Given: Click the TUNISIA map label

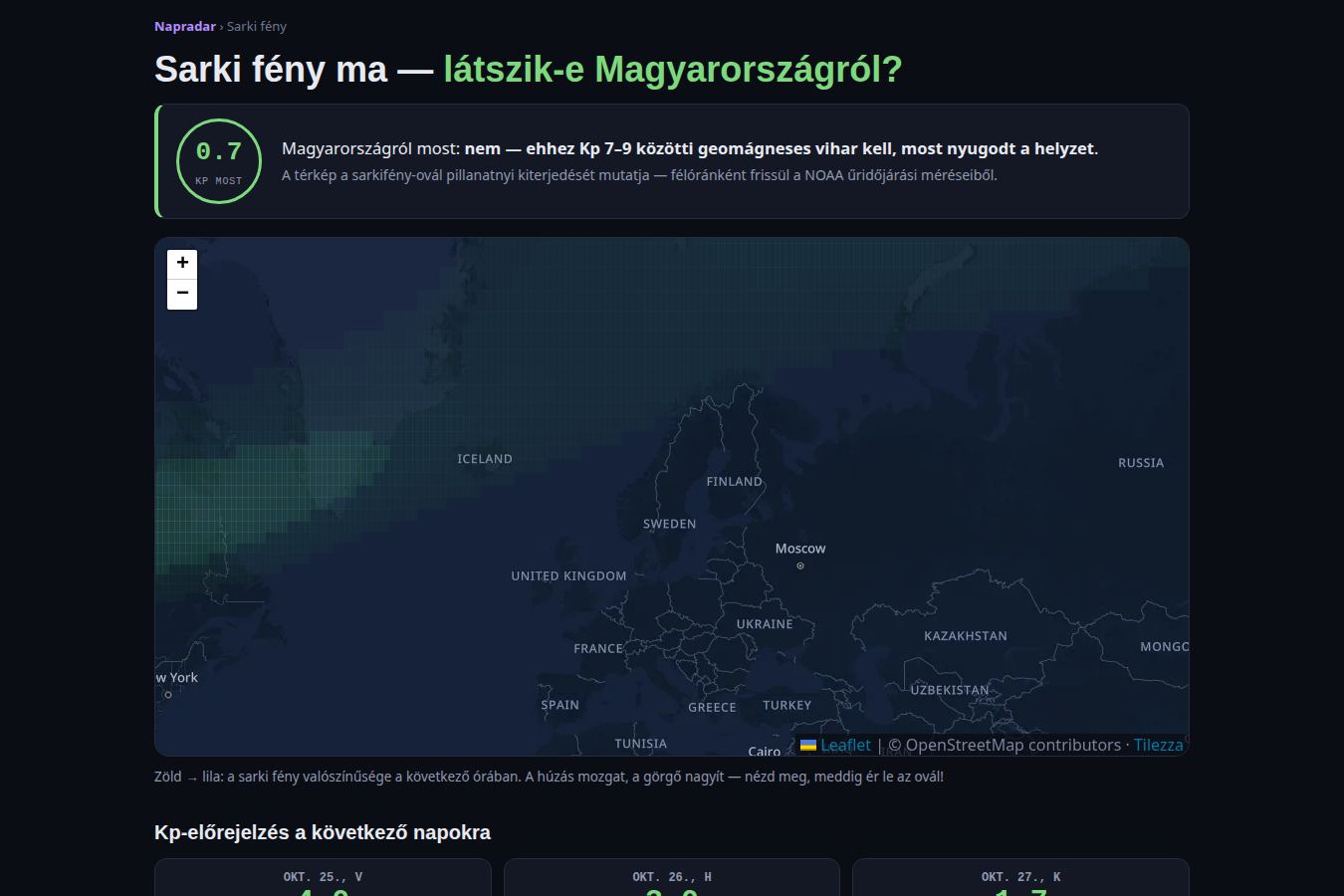Looking at the screenshot, I should [x=641, y=744].
